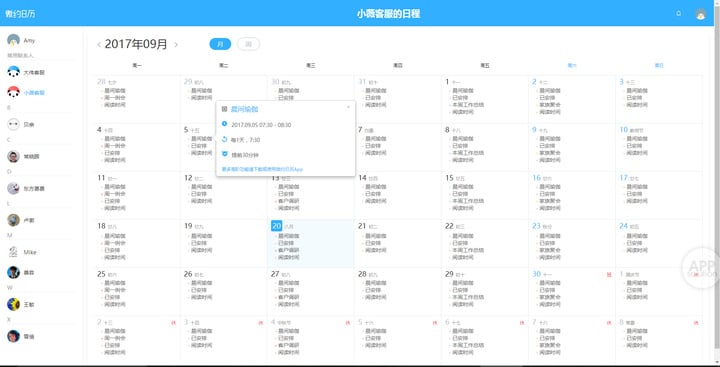Image resolution: width=720 pixels, height=367 pixels.
Task: Select date 10 in the Sunday column
Action: (x=623, y=130)
